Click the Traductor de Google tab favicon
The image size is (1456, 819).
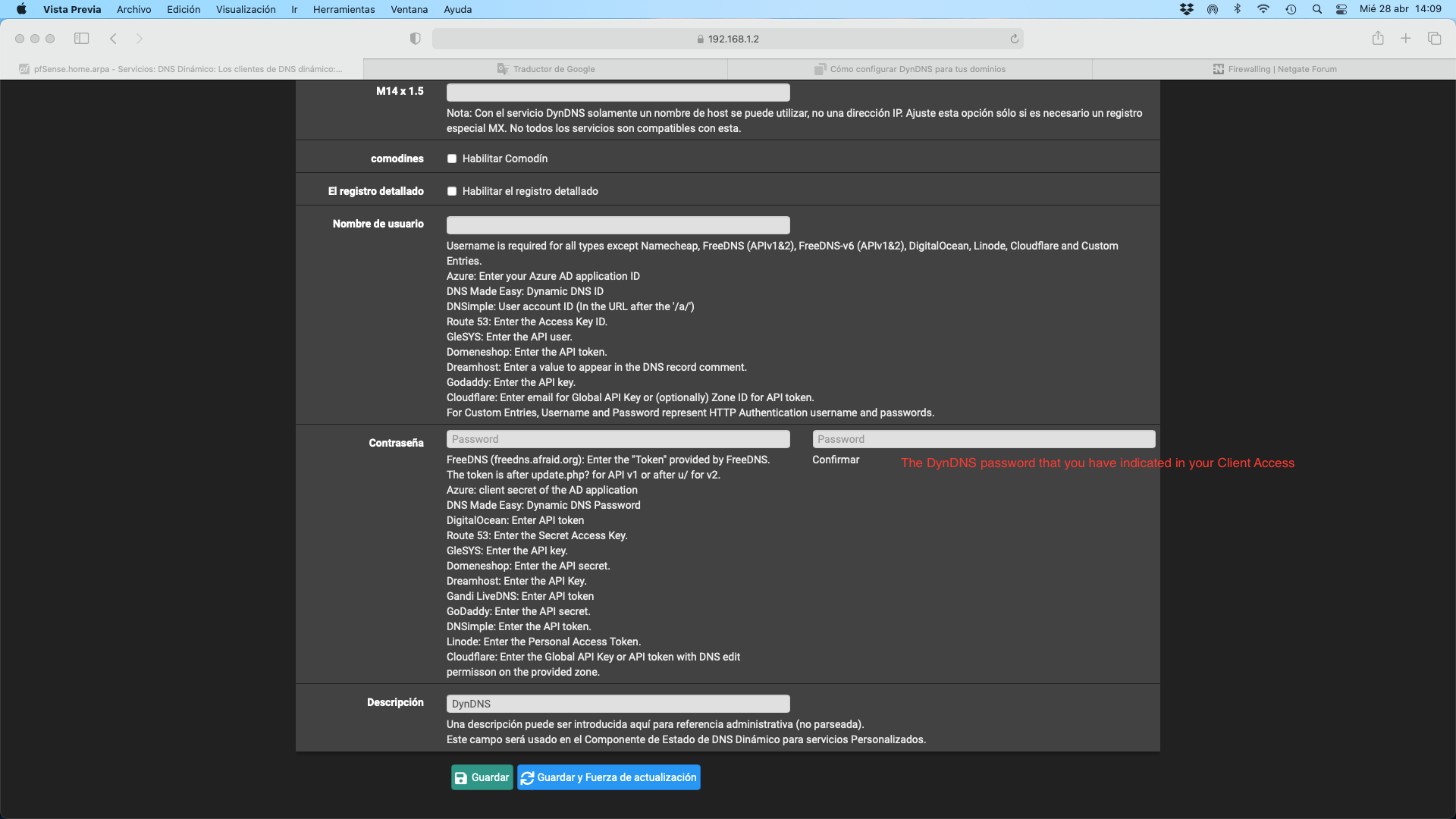pos(502,69)
